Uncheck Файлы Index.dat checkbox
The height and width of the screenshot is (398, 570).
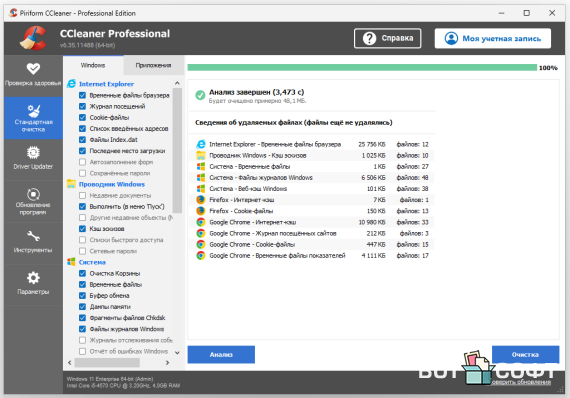[x=83, y=140]
